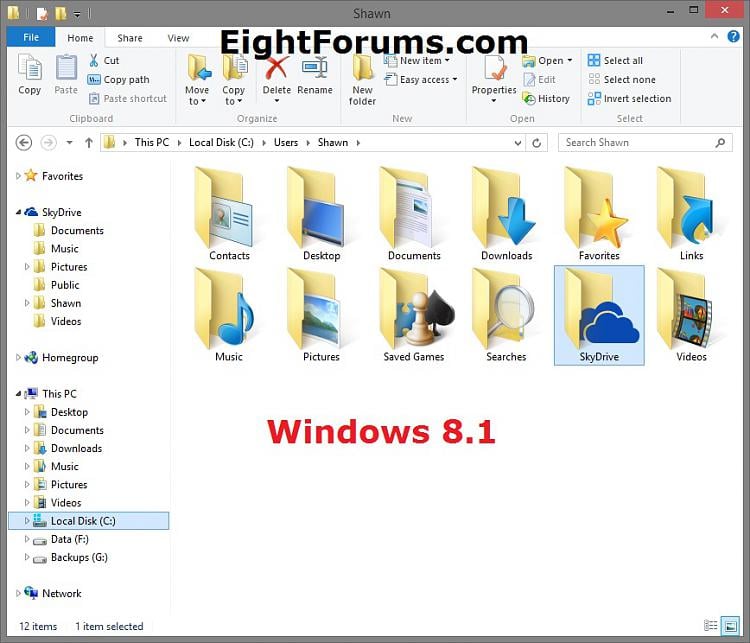The height and width of the screenshot is (643, 750).
Task: Expand the Favorites tree node
Action: (18, 176)
